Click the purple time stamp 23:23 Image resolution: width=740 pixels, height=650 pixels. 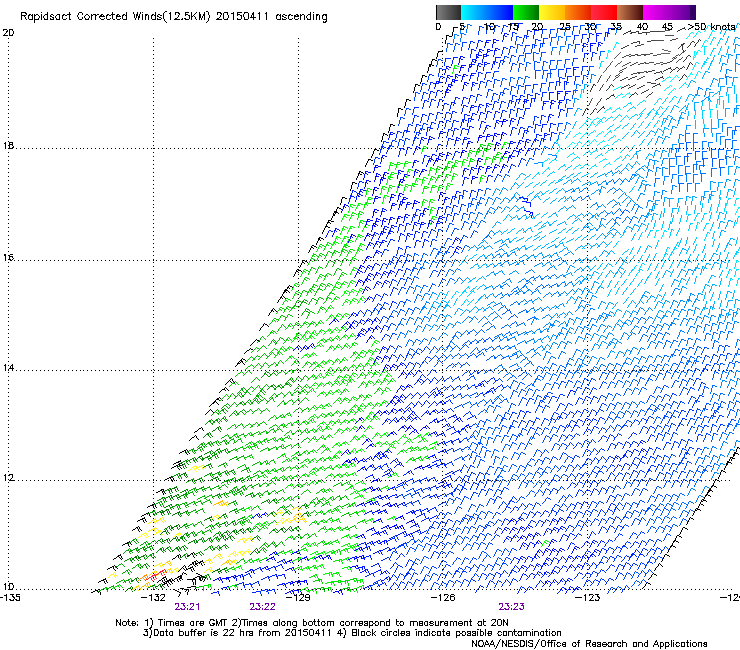coord(512,607)
